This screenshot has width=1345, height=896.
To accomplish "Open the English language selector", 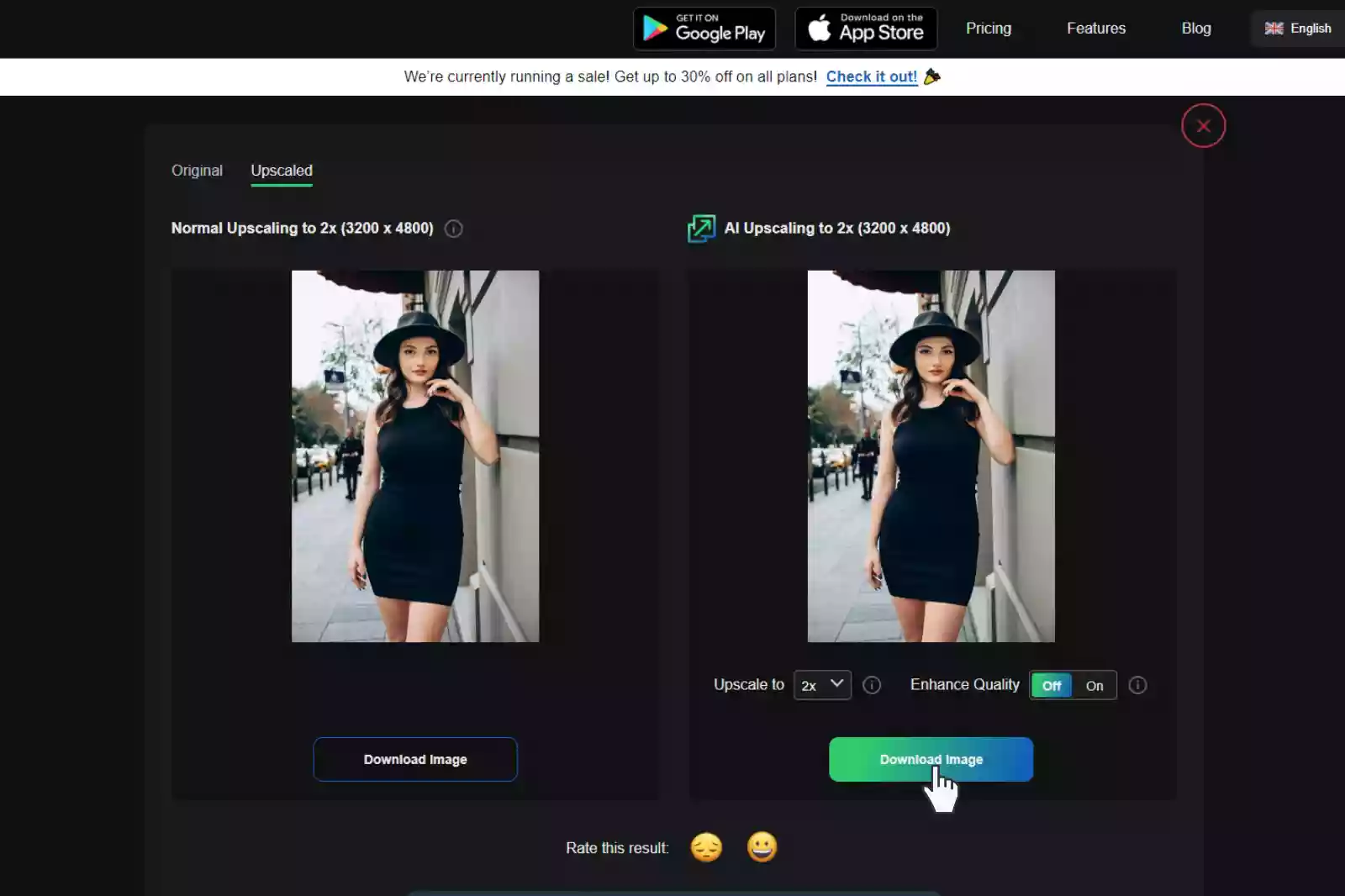I will coord(1298,29).
